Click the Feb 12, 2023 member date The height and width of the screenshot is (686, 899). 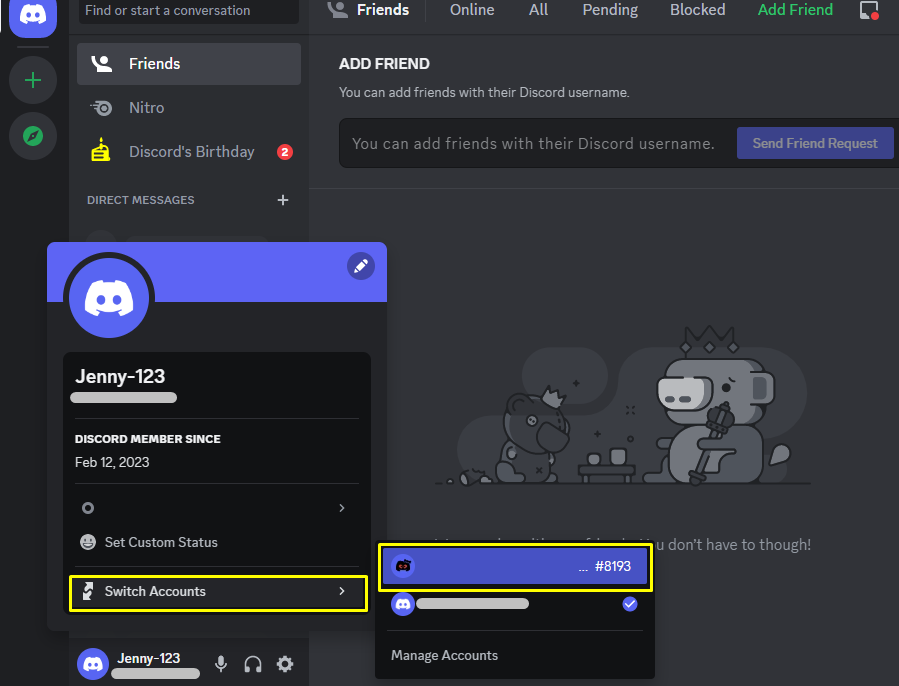pos(112,462)
